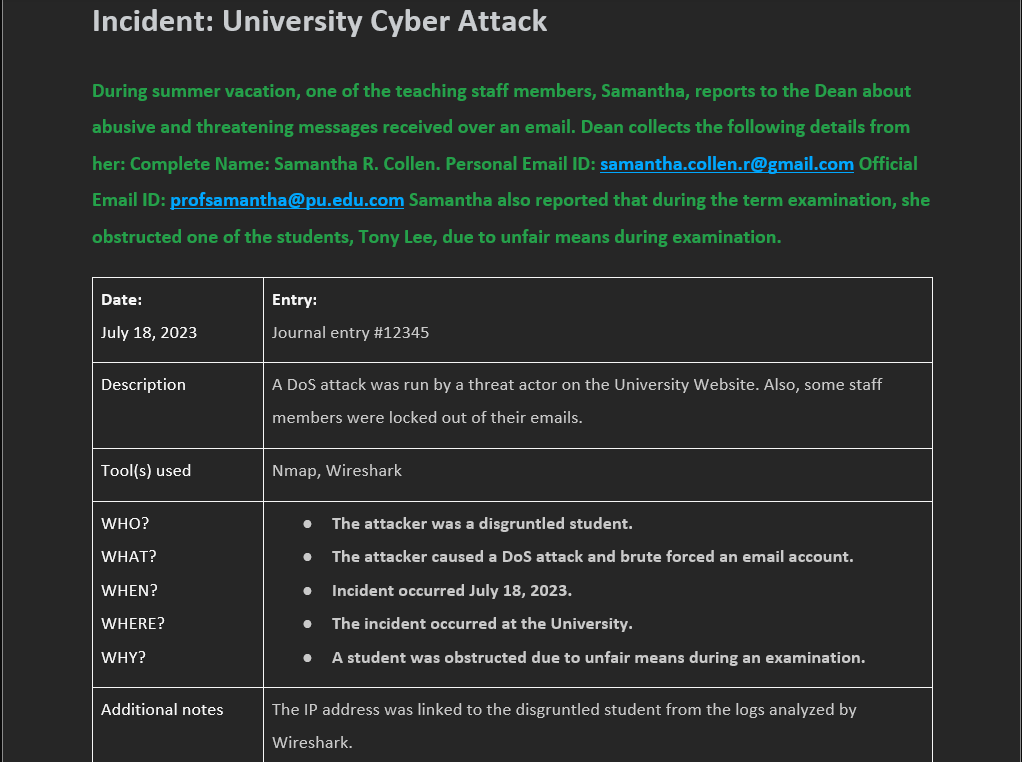Click the "WHY?" label
Viewport: 1022px width, 762px height.
[x=123, y=658]
